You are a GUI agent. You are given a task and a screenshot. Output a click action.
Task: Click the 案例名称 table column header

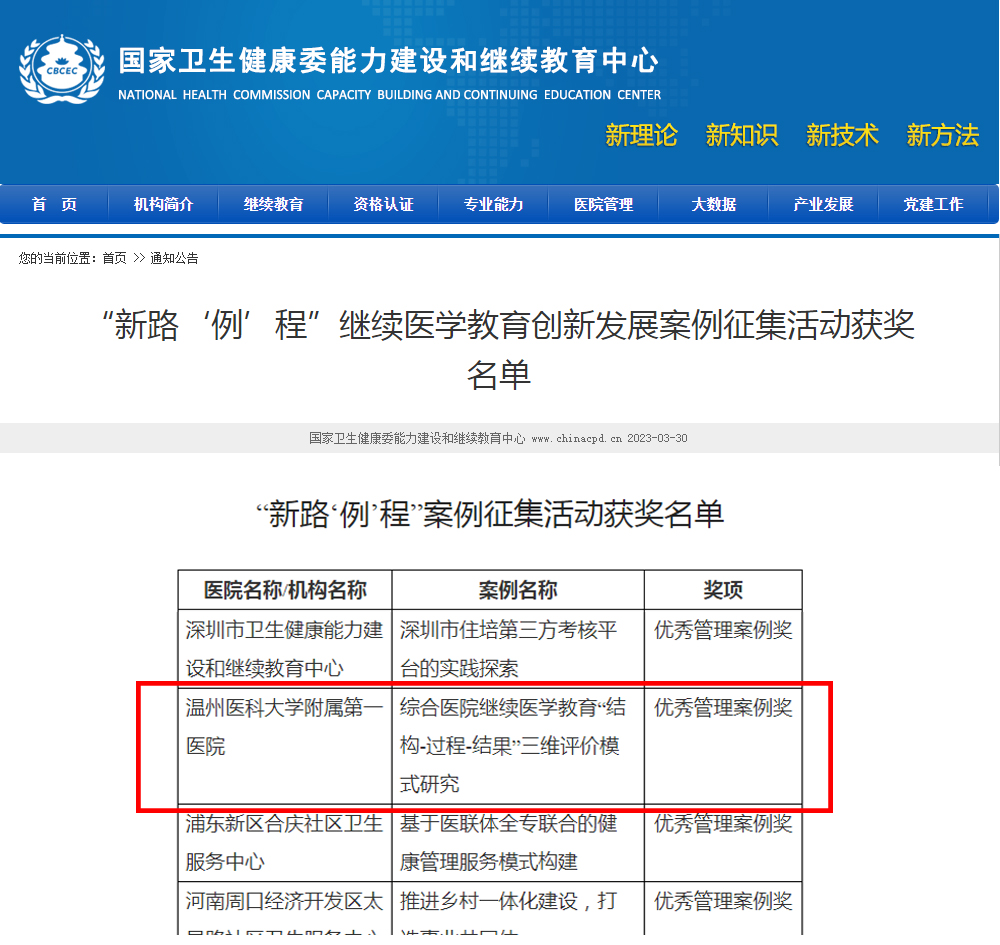(517, 589)
